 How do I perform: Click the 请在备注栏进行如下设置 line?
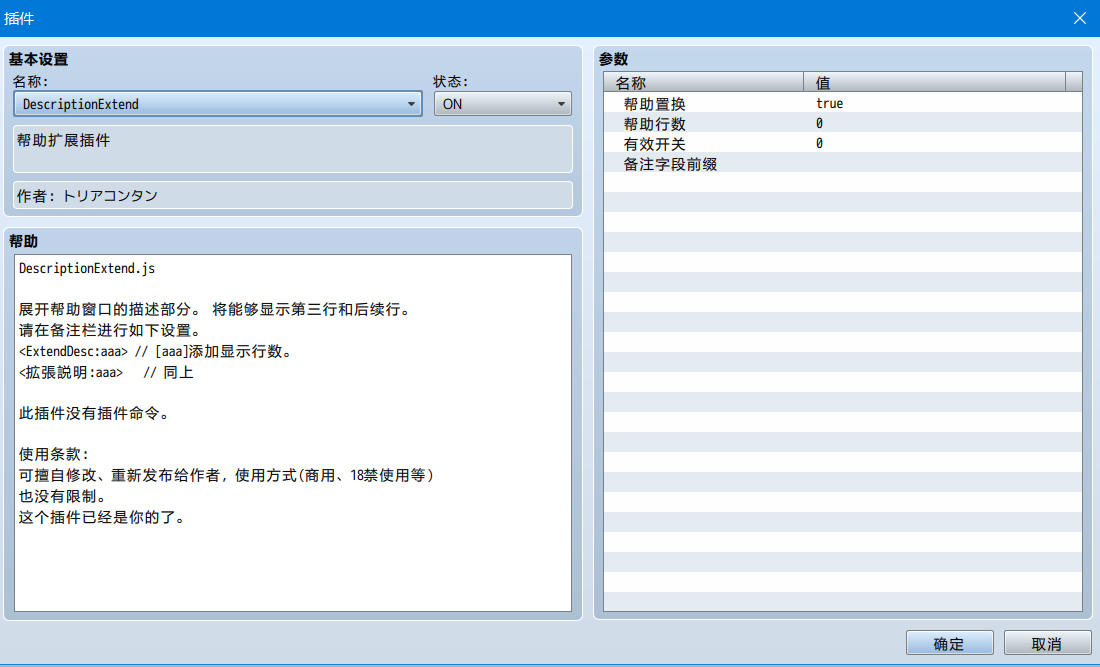[110, 330]
